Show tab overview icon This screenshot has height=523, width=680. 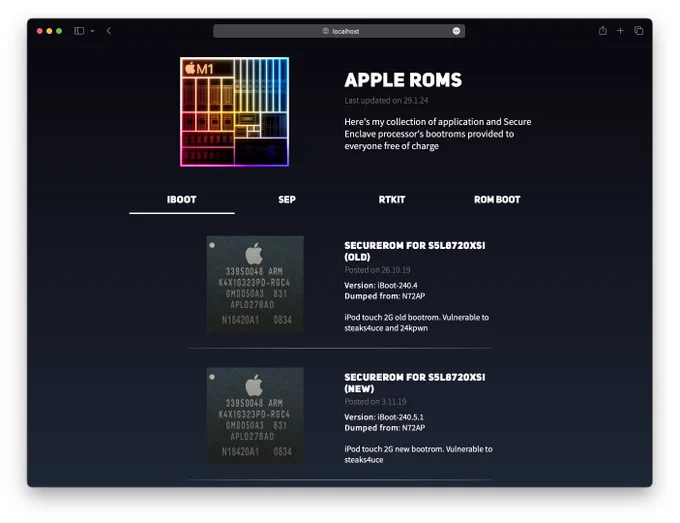click(638, 31)
